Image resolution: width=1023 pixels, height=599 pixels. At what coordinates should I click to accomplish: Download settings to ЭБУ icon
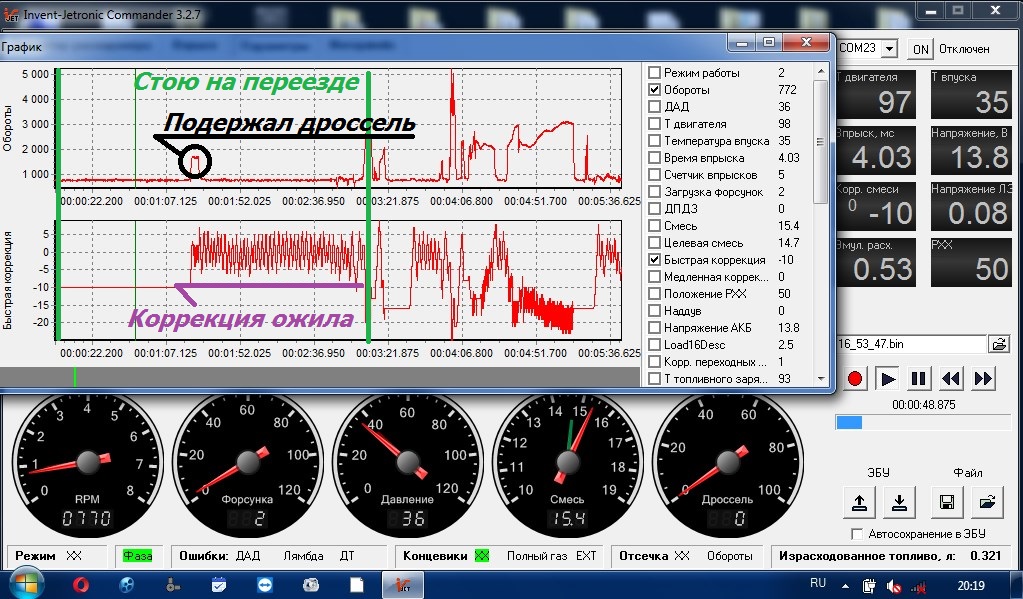(x=899, y=502)
